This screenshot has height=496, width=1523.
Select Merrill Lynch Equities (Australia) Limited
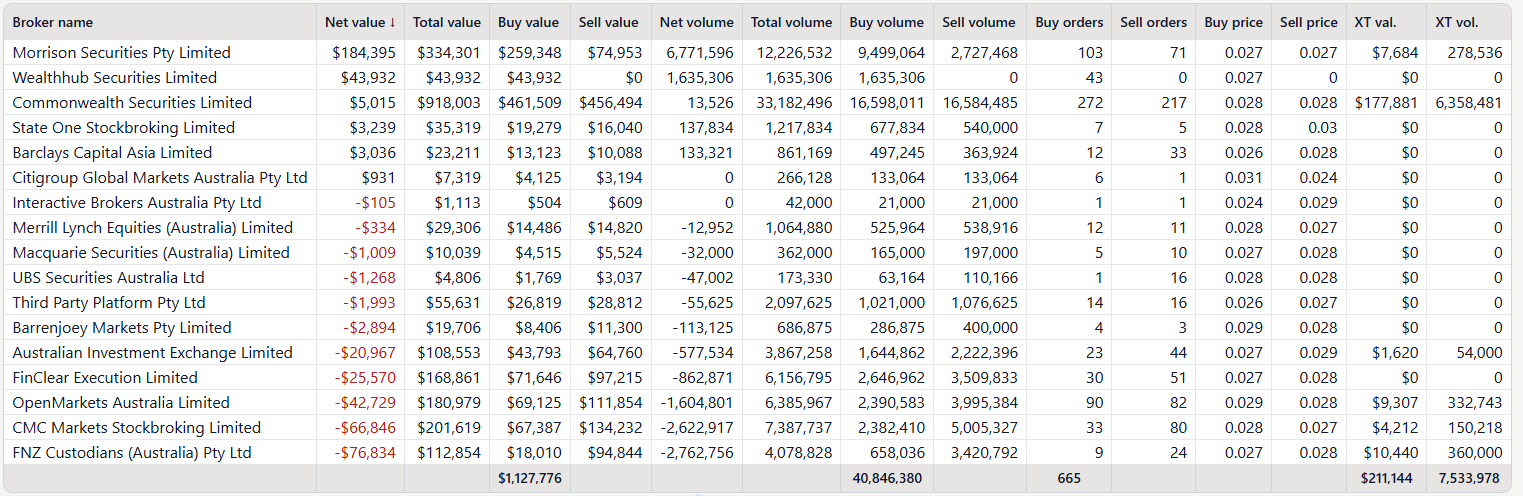152,227
